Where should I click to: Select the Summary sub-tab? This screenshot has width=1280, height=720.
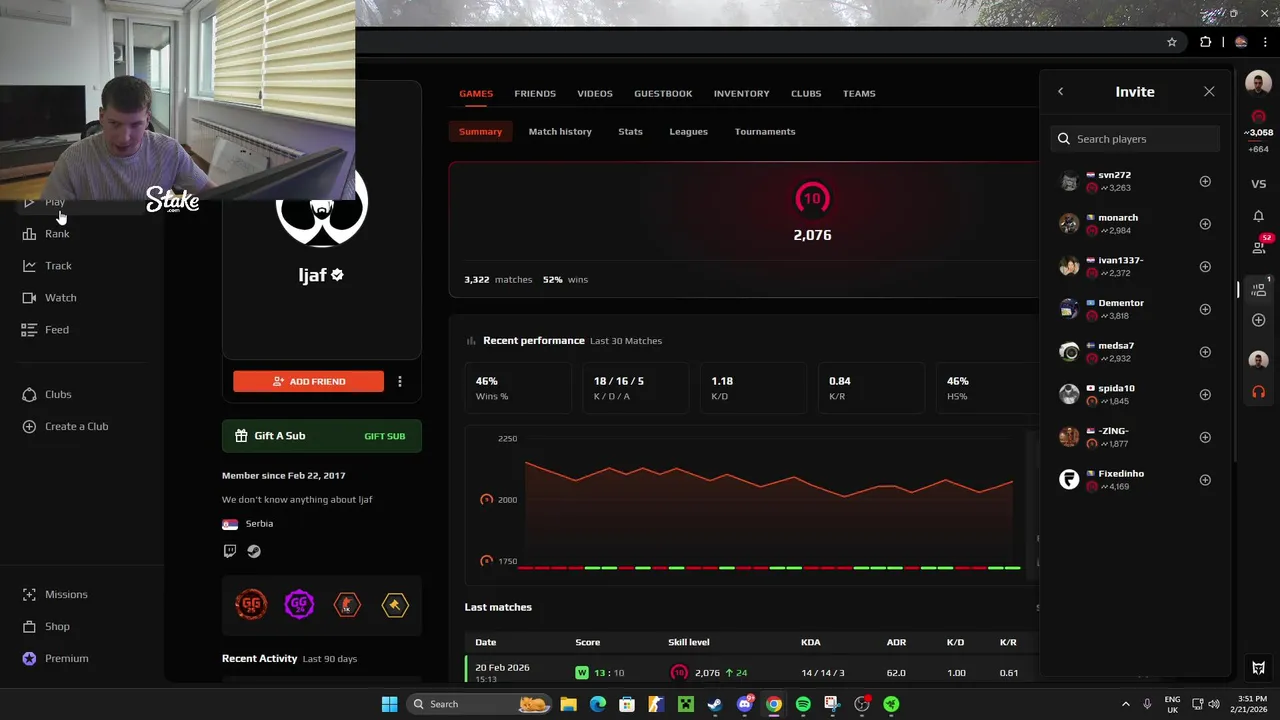(480, 132)
